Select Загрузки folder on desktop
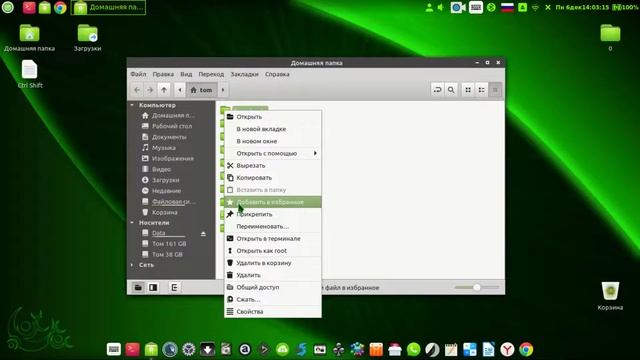640x360 pixels. pos(87,38)
